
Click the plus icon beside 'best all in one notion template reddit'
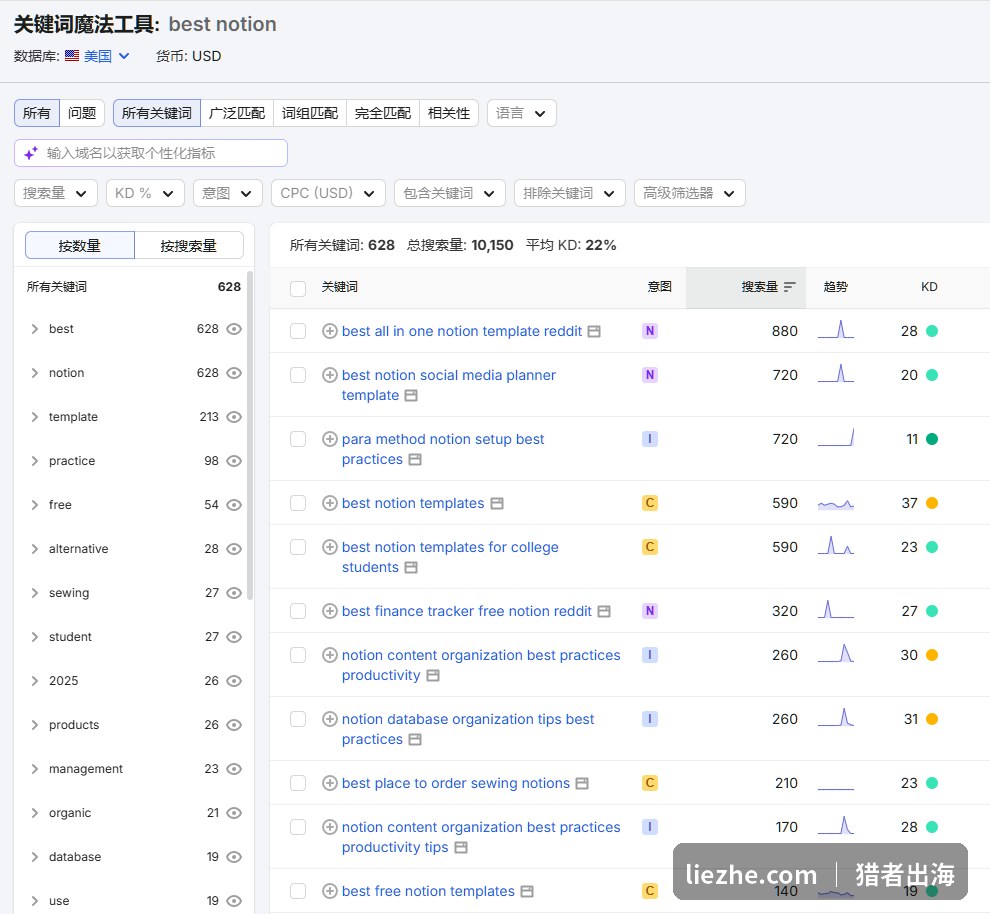(330, 331)
